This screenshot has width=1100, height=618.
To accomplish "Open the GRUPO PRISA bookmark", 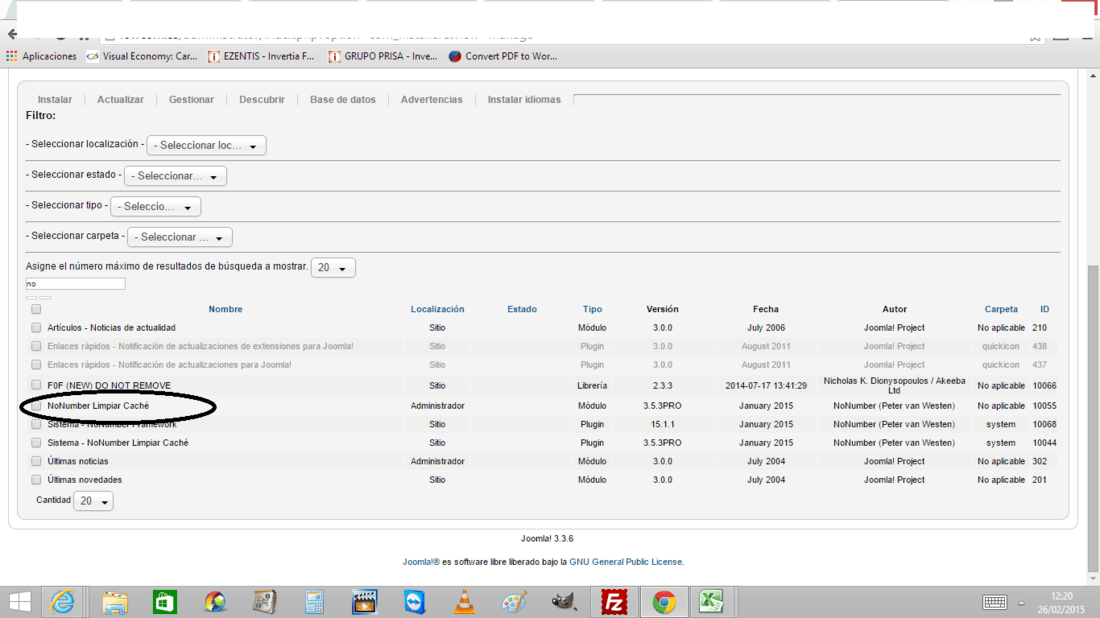I will (383, 56).
